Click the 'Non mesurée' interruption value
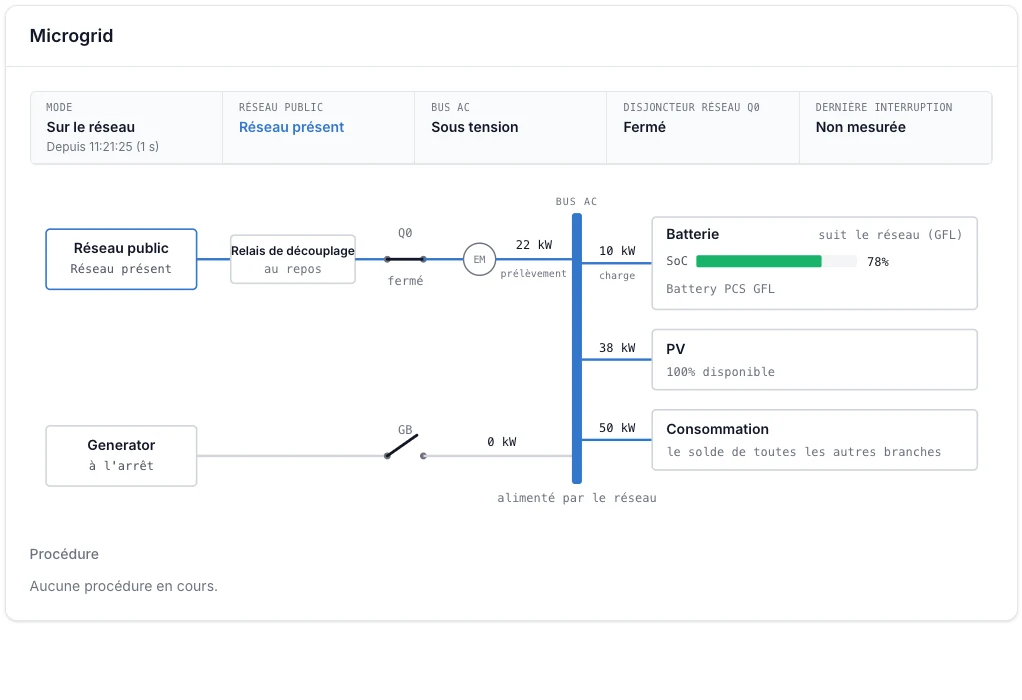1022x700 pixels. 860,127
